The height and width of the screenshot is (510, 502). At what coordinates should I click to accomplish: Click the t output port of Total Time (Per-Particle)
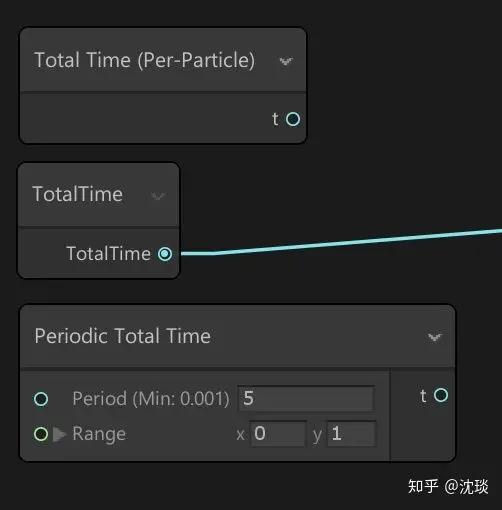(293, 119)
